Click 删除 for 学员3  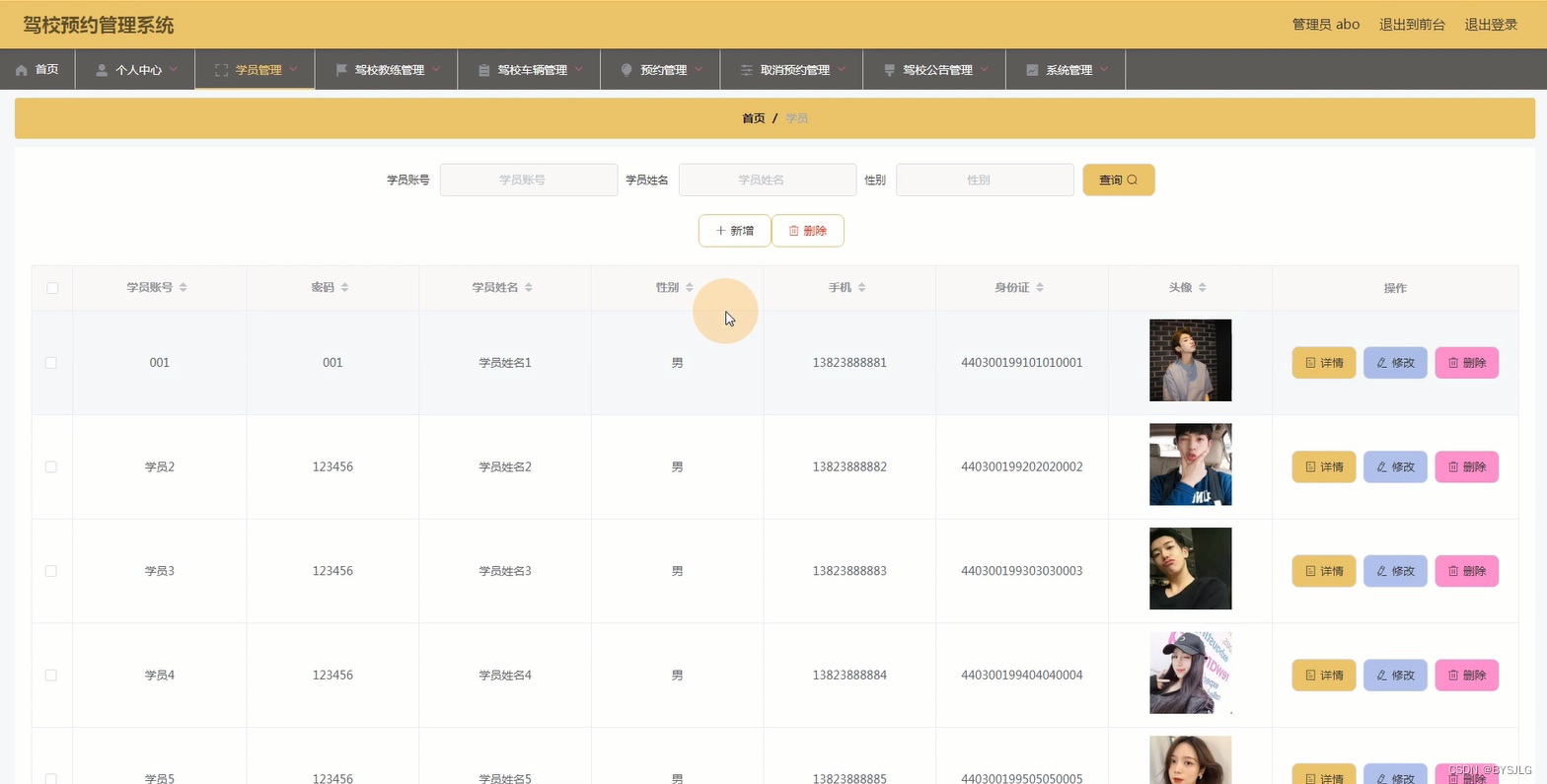coord(1467,571)
